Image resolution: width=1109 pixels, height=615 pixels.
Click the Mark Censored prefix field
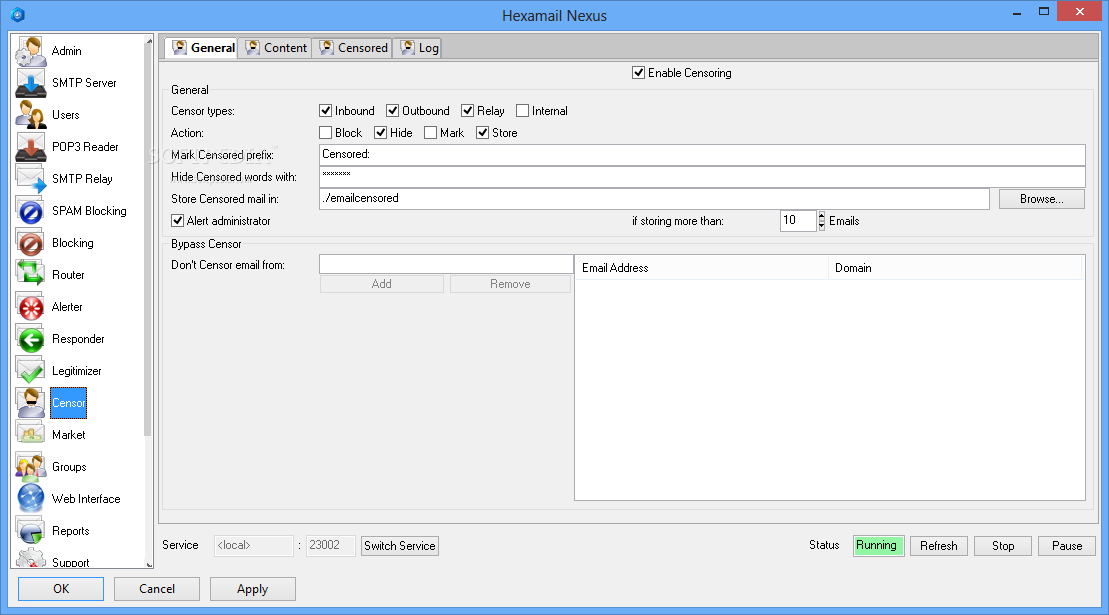click(x=702, y=155)
